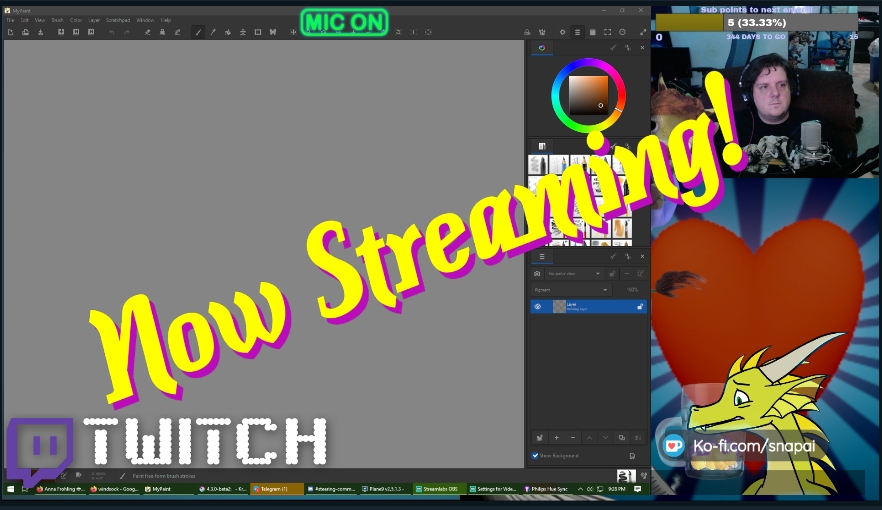Open Philips Hue Sync from taskbar
Screen dimensions: 882x510
(546, 489)
